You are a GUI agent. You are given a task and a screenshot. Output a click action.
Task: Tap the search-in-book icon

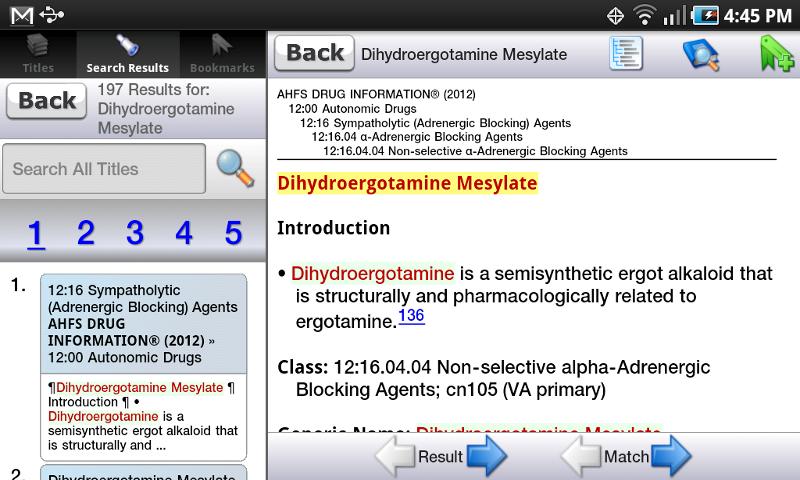(x=701, y=54)
